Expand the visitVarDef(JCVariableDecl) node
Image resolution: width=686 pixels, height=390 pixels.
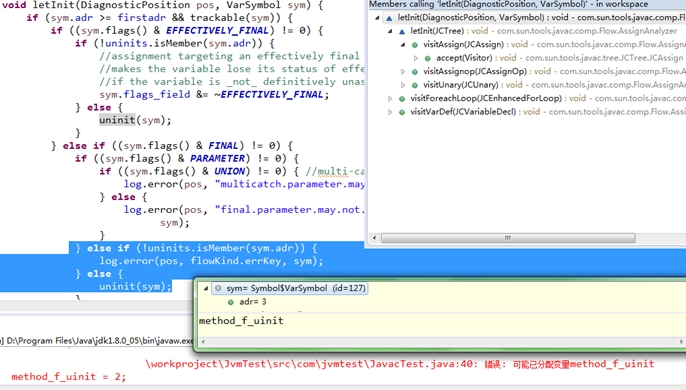pyautogui.click(x=390, y=112)
